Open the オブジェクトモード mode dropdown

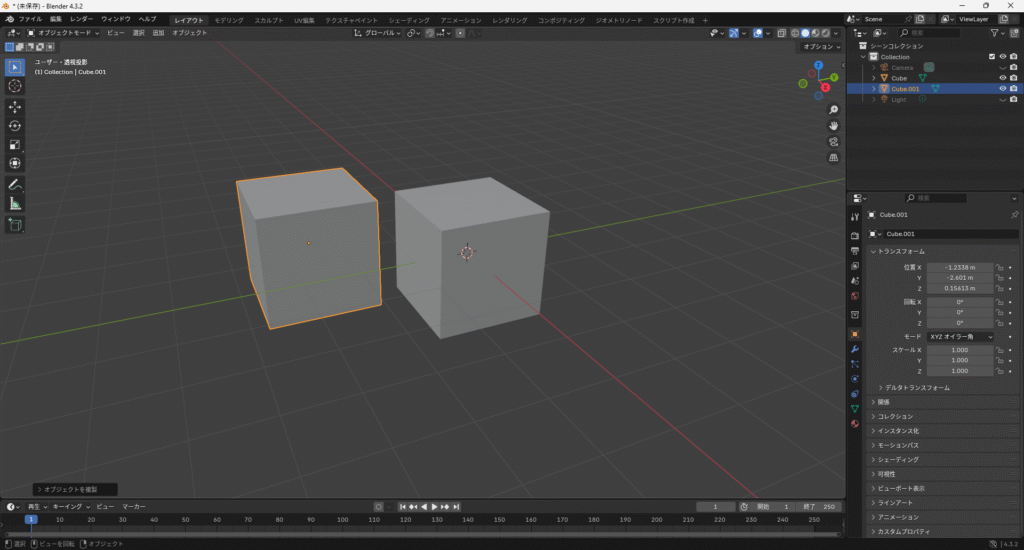(63, 33)
